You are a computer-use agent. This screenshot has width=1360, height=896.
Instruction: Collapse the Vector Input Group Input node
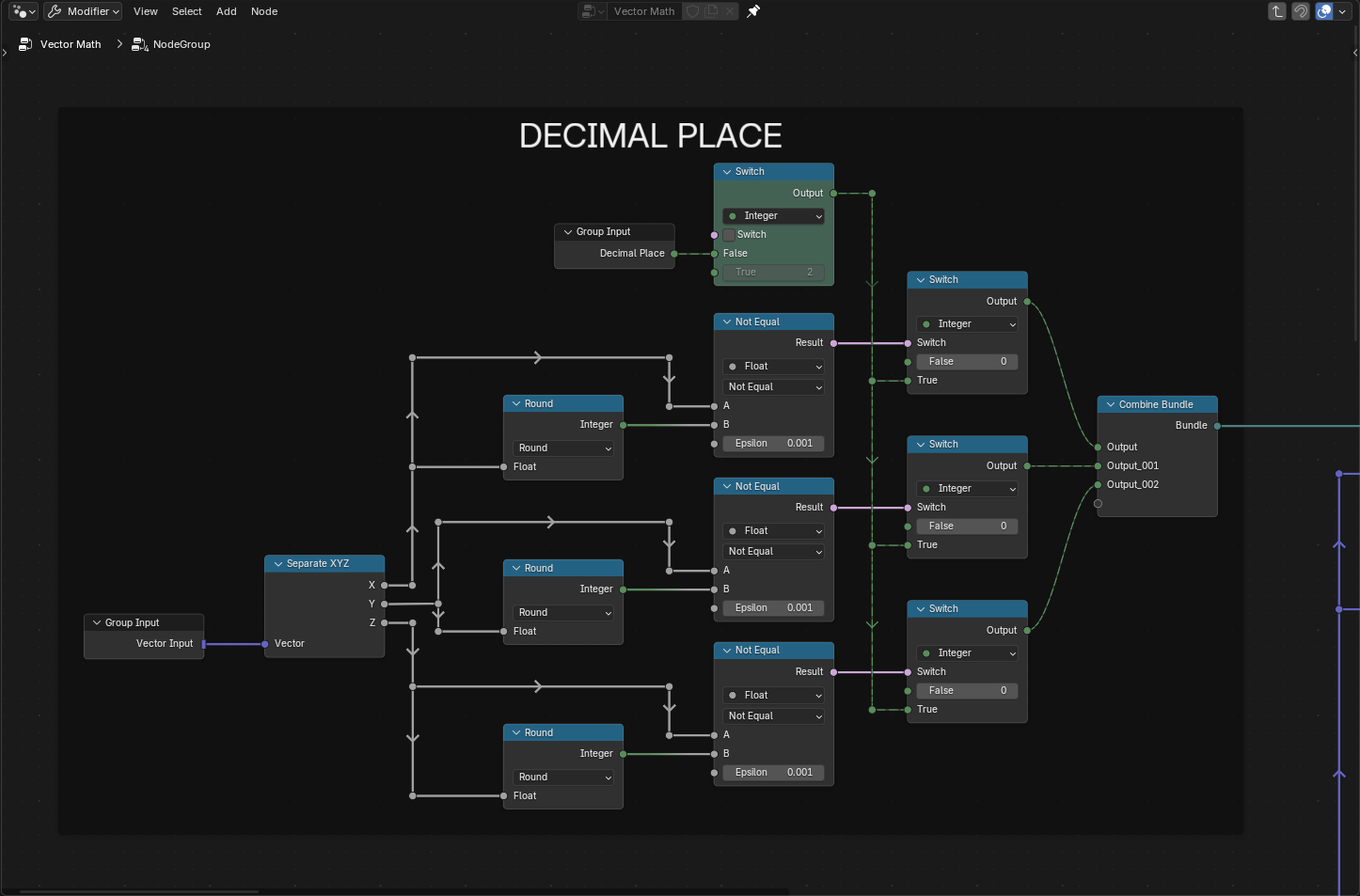(x=97, y=623)
